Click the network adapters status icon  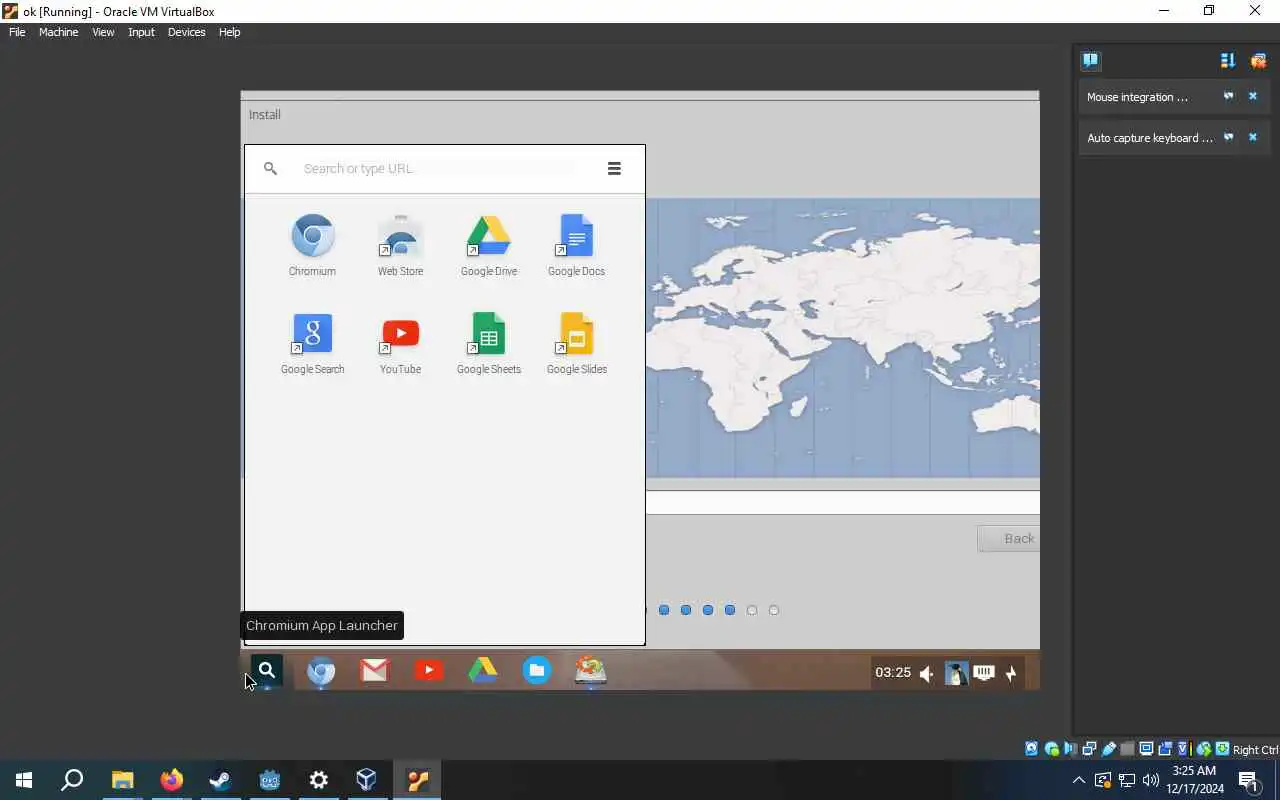tap(1089, 749)
